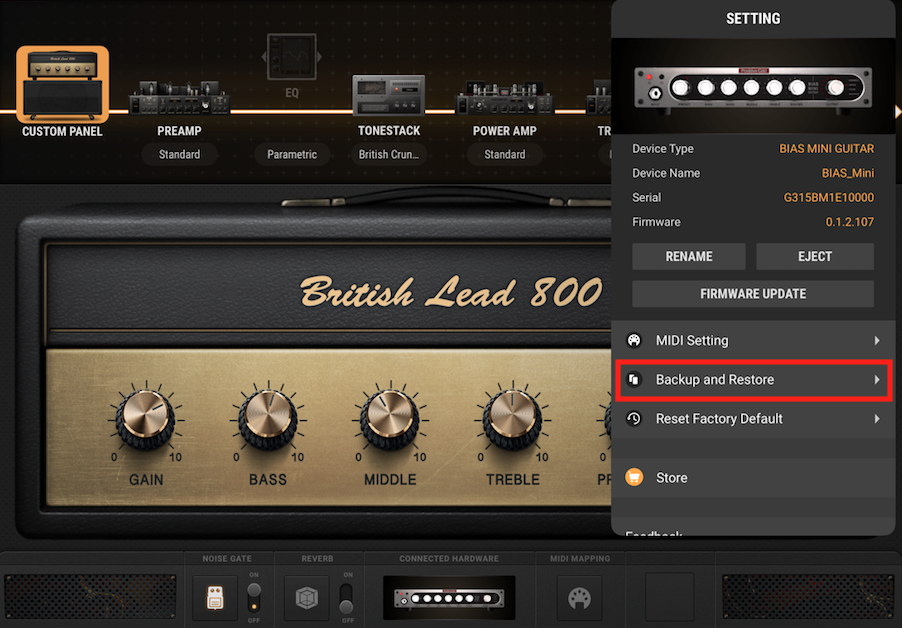Open the Preamp Standard type dropdown
This screenshot has width=902, height=628.
[x=179, y=155]
